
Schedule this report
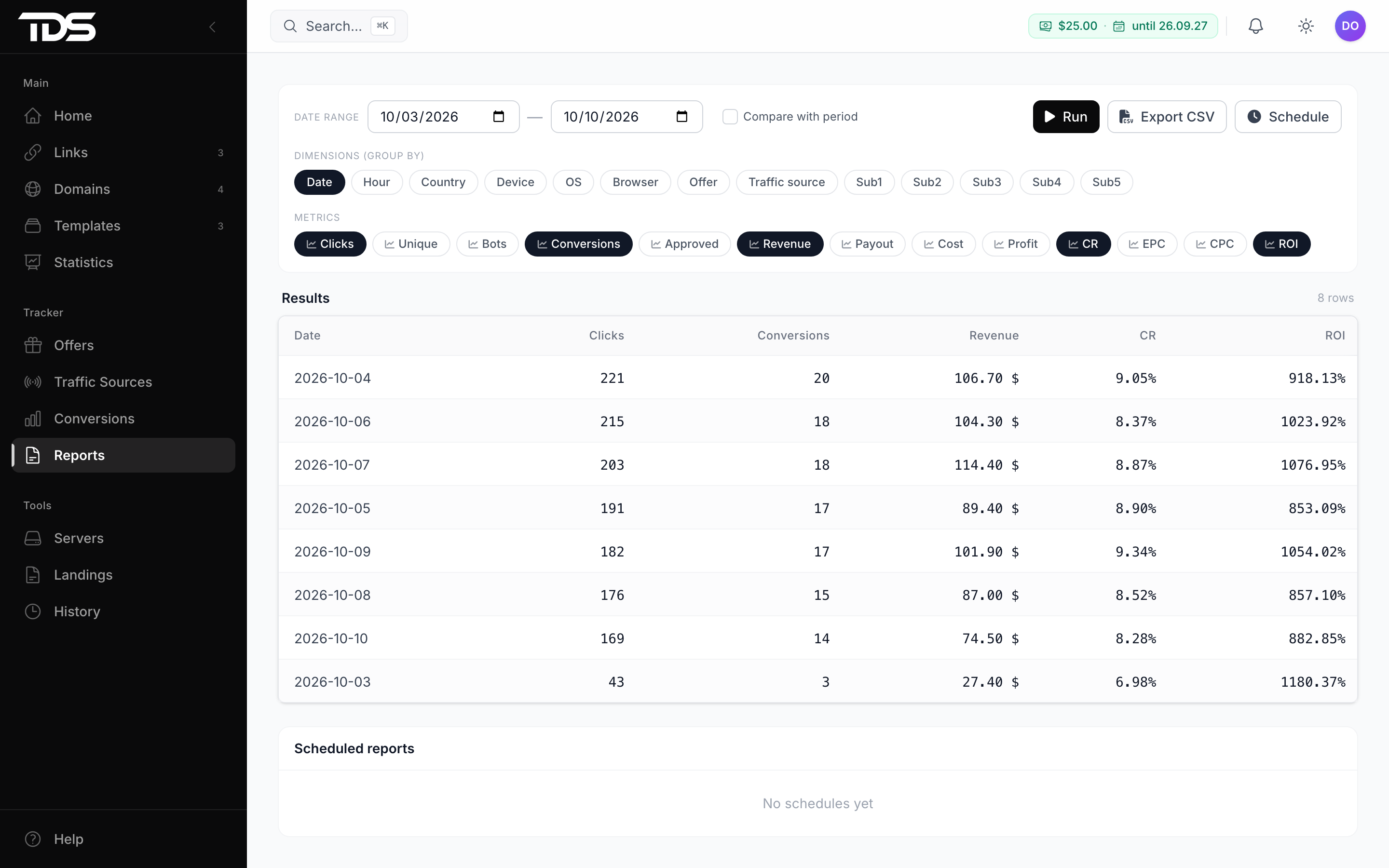[1288, 117]
